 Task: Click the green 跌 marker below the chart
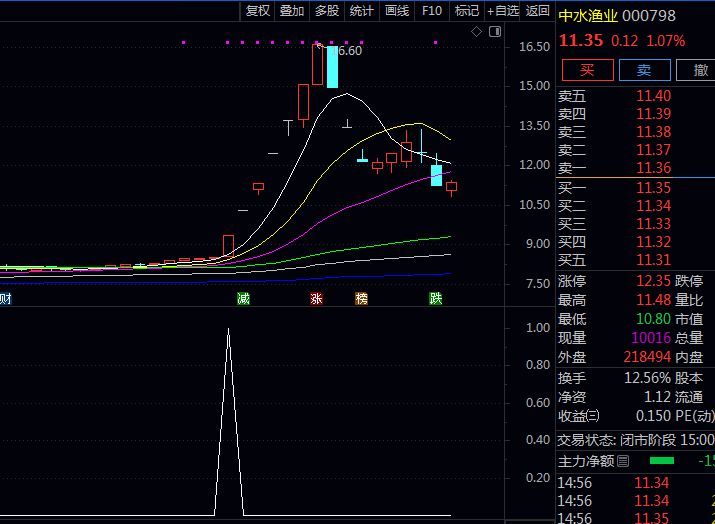click(x=435, y=299)
